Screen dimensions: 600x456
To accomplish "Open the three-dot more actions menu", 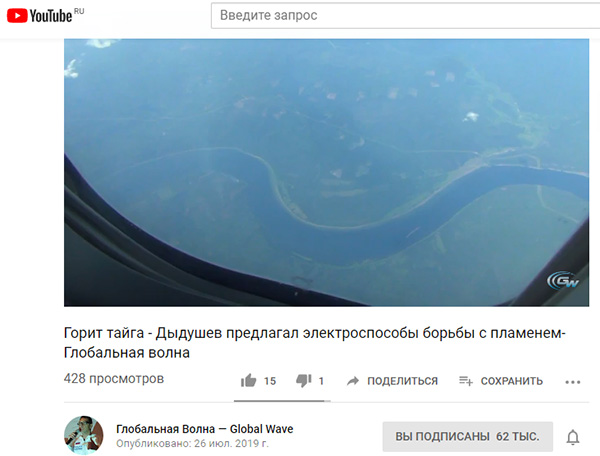I will [x=573, y=382].
